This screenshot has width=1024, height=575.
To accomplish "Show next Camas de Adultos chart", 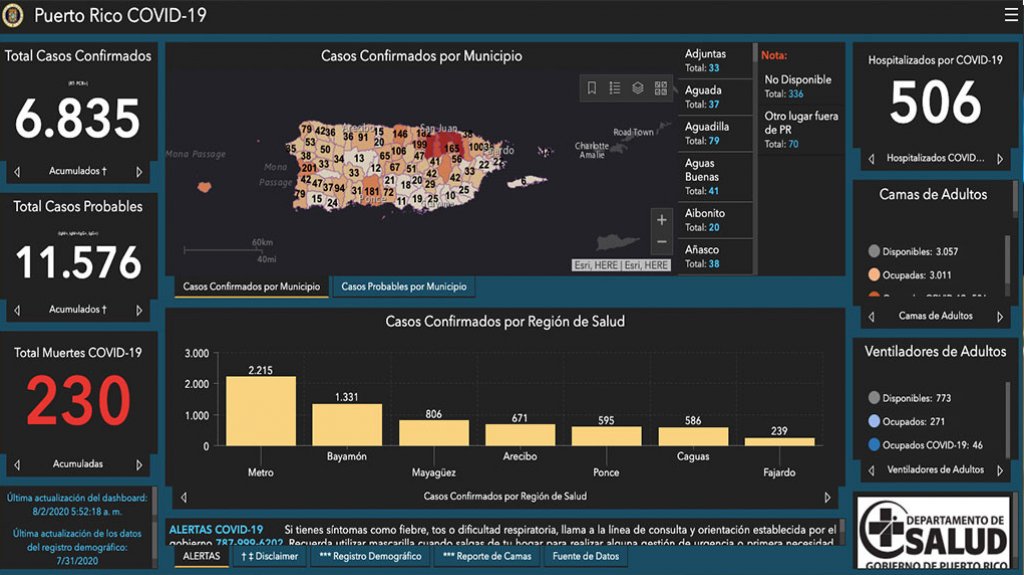I will coord(999,317).
